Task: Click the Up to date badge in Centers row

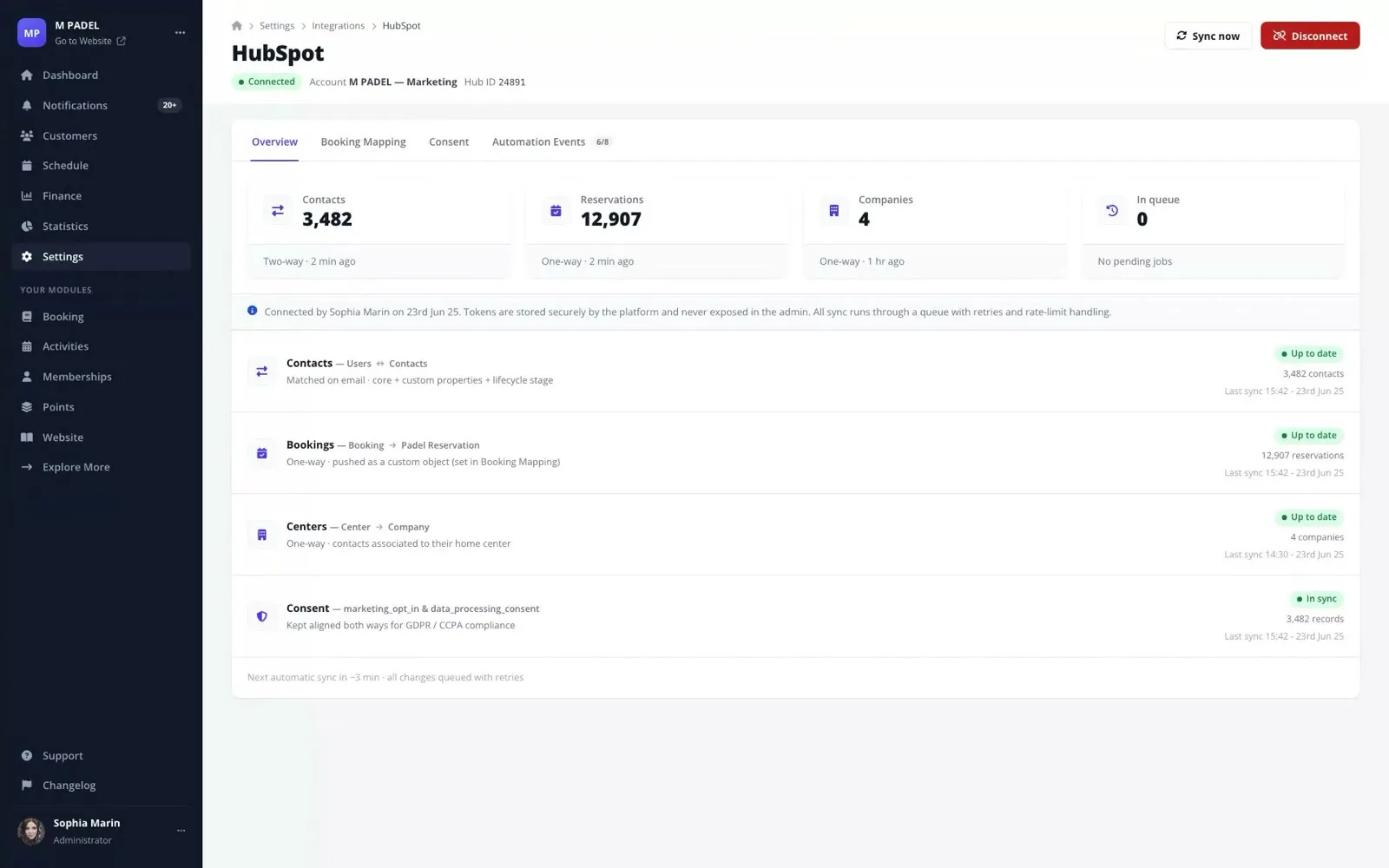Action: 1308,517
